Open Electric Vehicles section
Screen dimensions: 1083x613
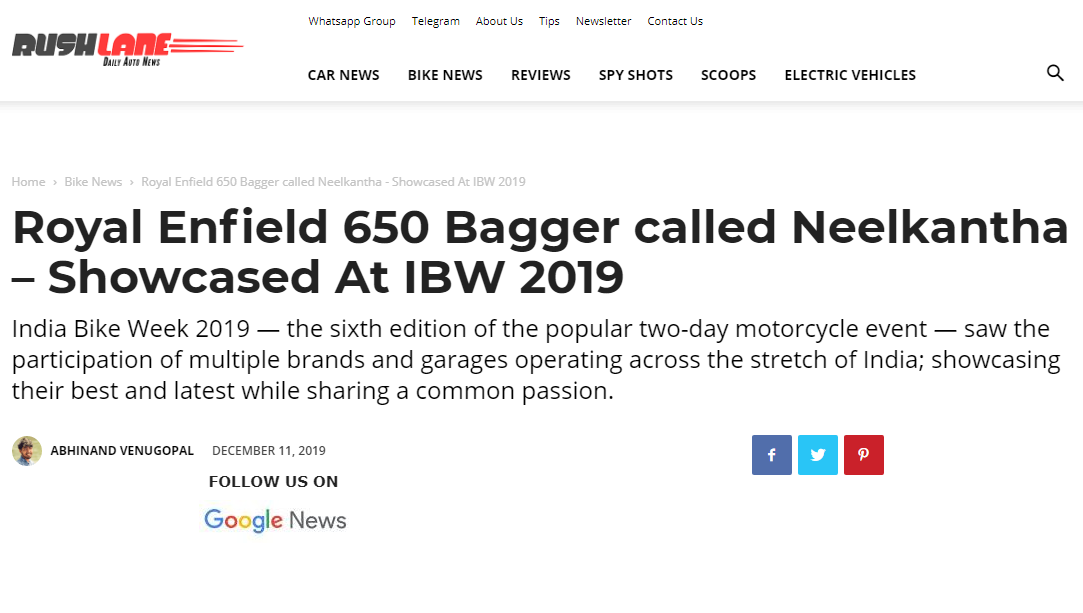pyautogui.click(x=850, y=75)
